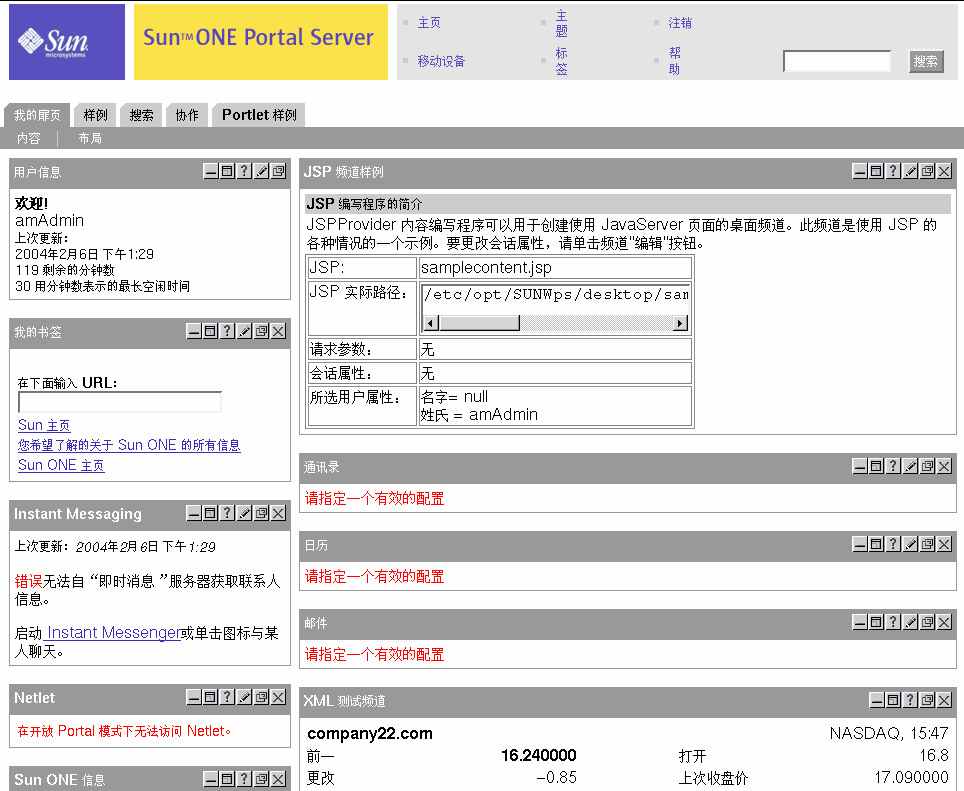Edit the 通讯录 channel configuration
The width and height of the screenshot is (964, 791).
coord(911,466)
